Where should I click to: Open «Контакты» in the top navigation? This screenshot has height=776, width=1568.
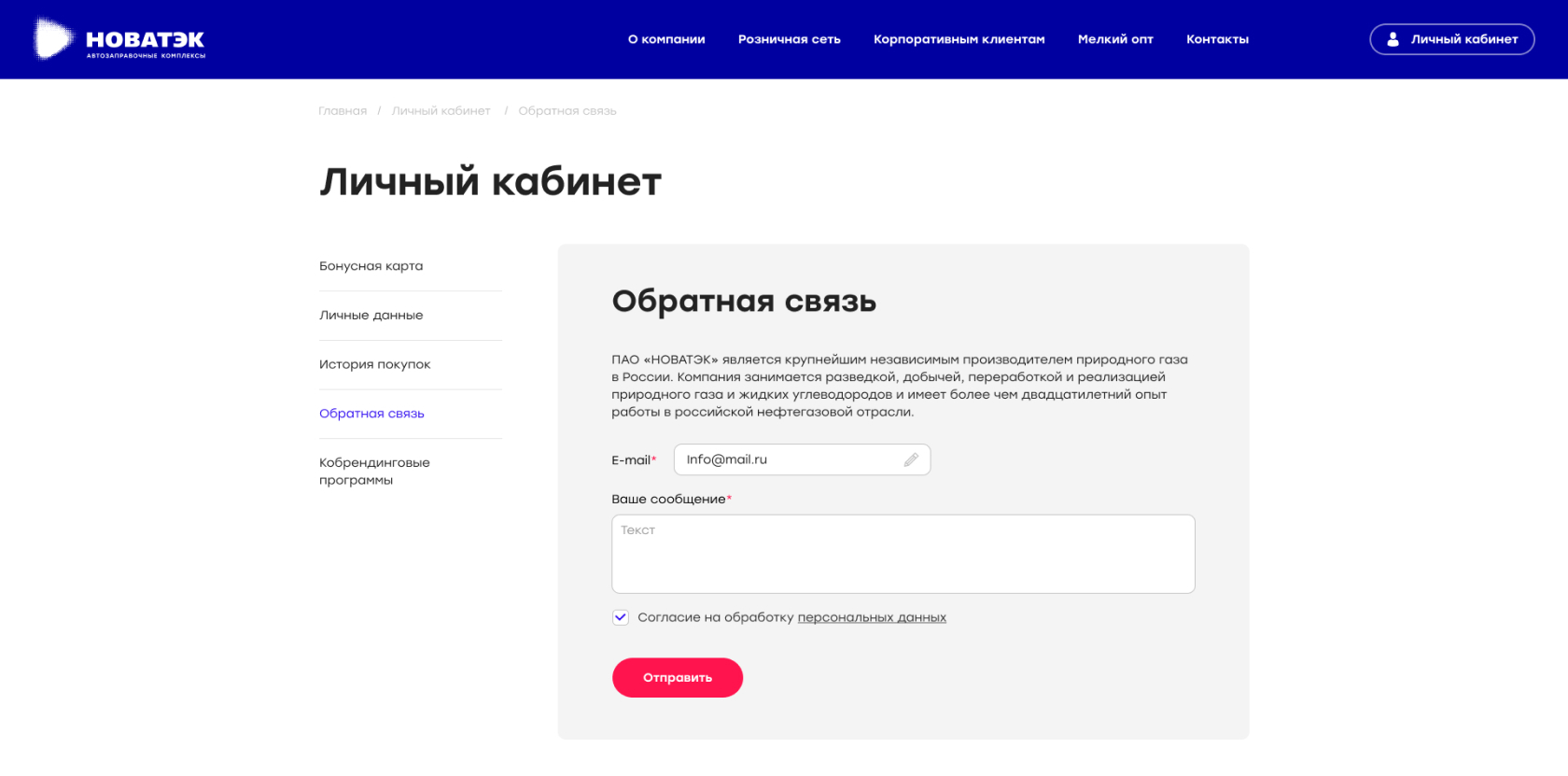1217,39
